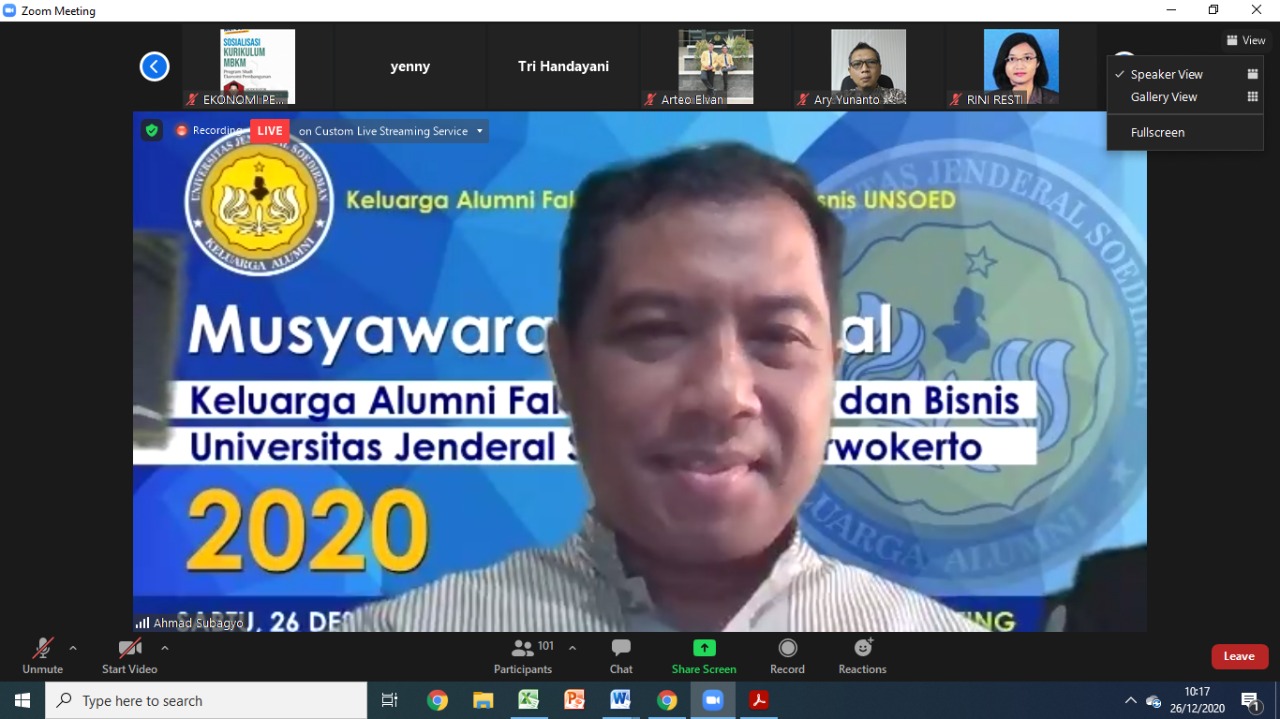Expand audio options arrow beside Unmute
The width and height of the screenshot is (1280, 719).
pos(73,648)
